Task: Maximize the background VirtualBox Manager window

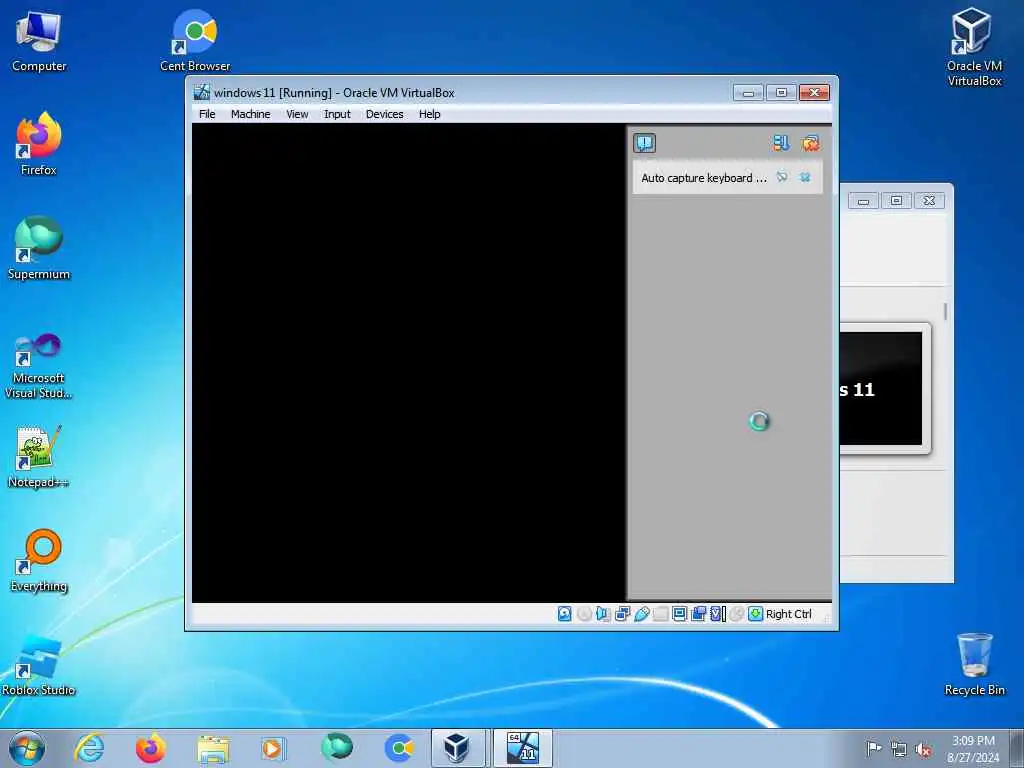Action: coord(896,200)
